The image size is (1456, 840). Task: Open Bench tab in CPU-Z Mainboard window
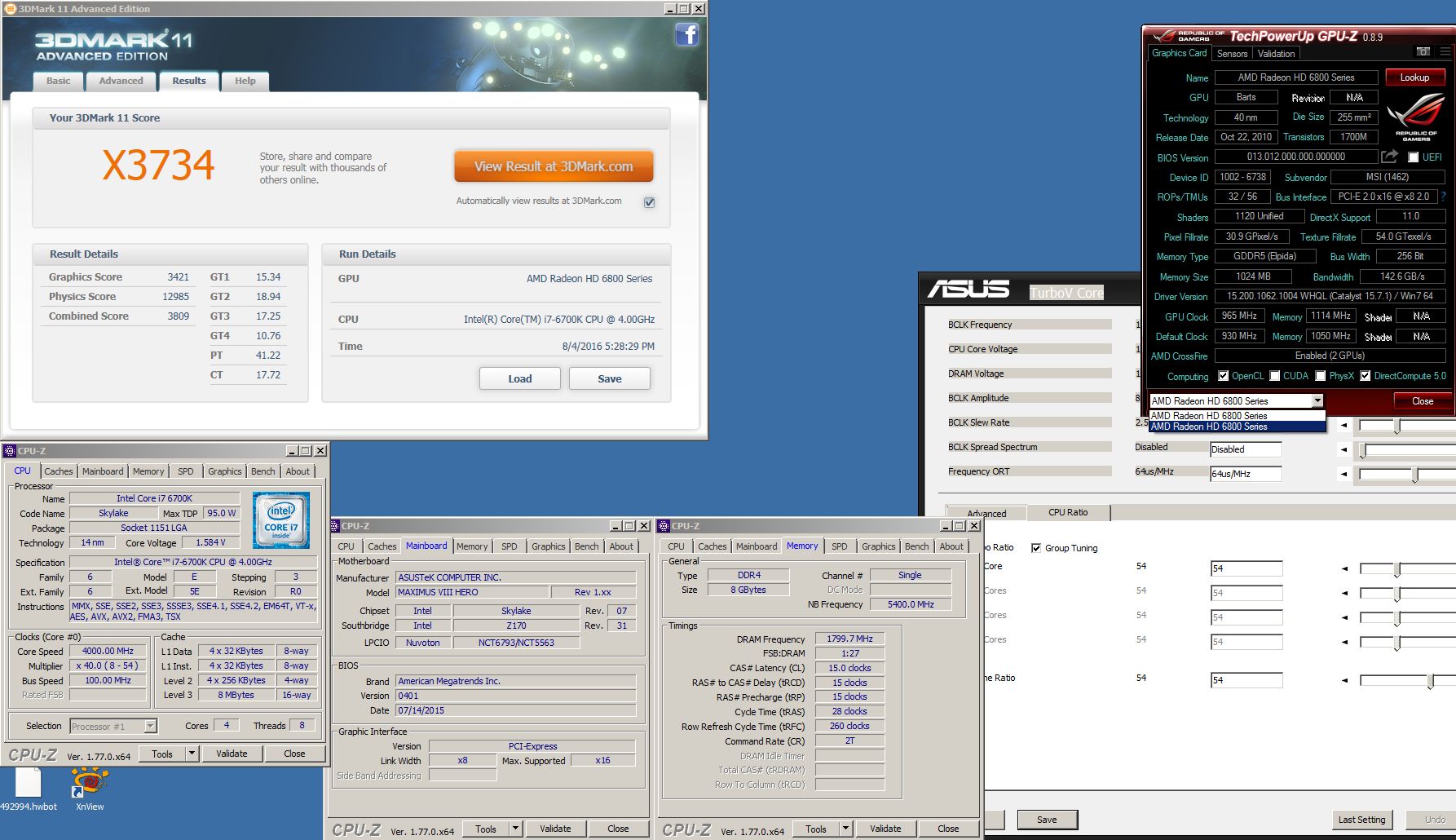pos(586,546)
